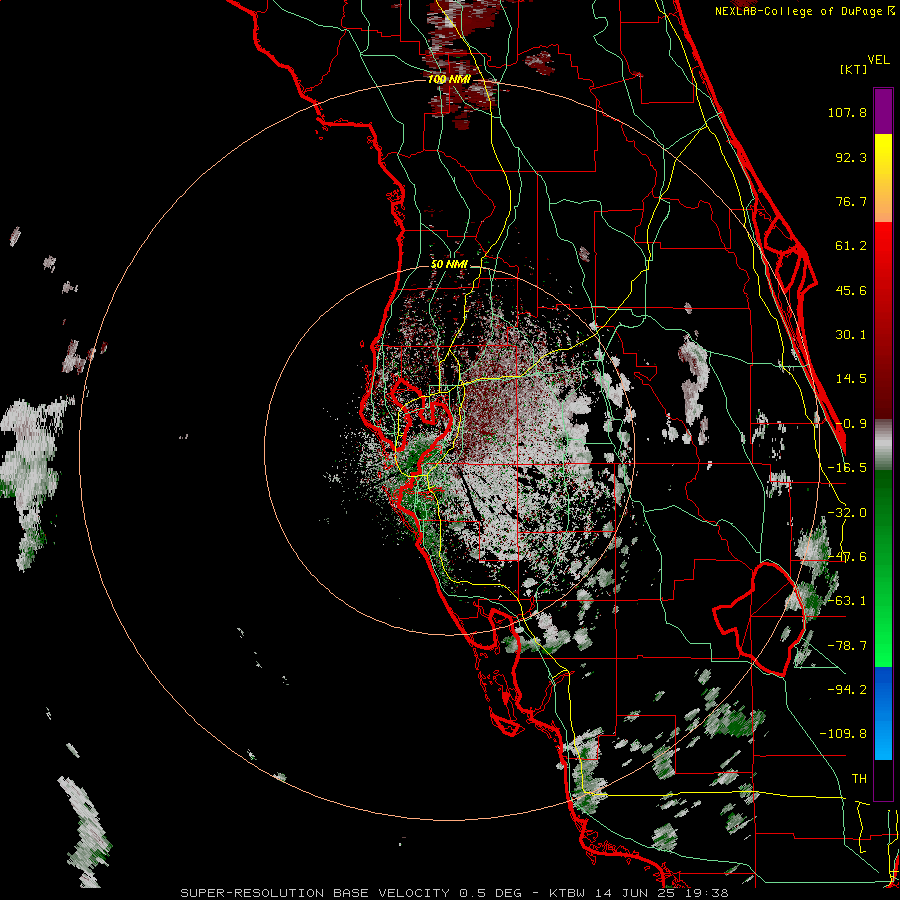Click the 76.7 velocity scale value

[x=851, y=201]
